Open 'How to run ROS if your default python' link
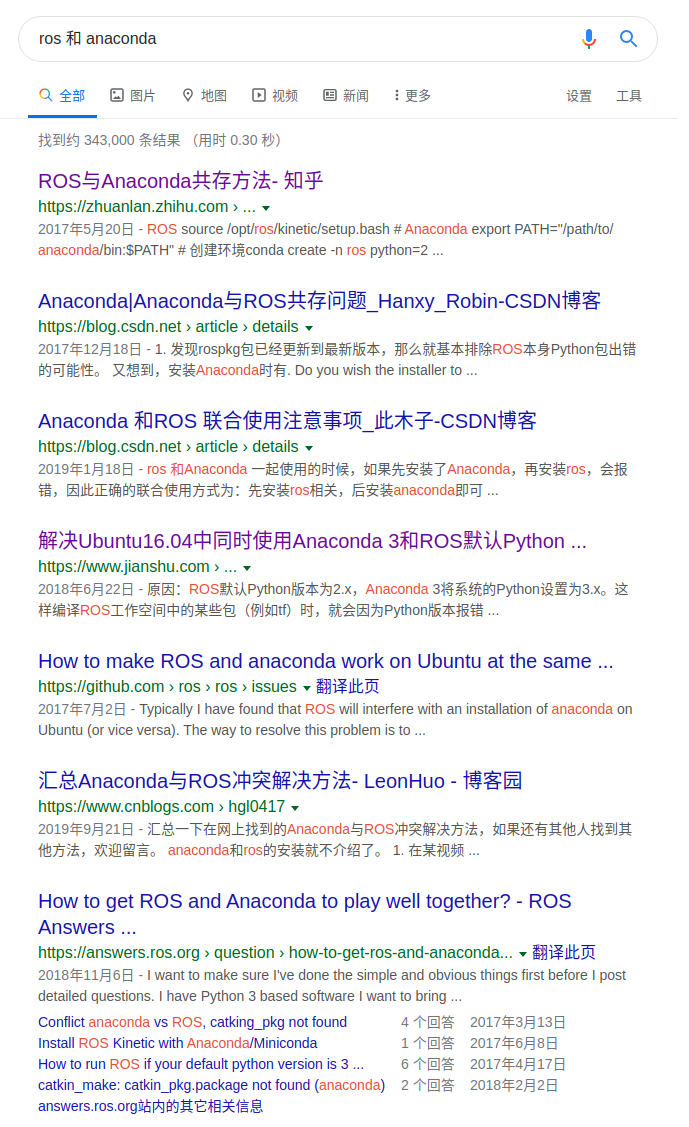 click(x=201, y=1064)
